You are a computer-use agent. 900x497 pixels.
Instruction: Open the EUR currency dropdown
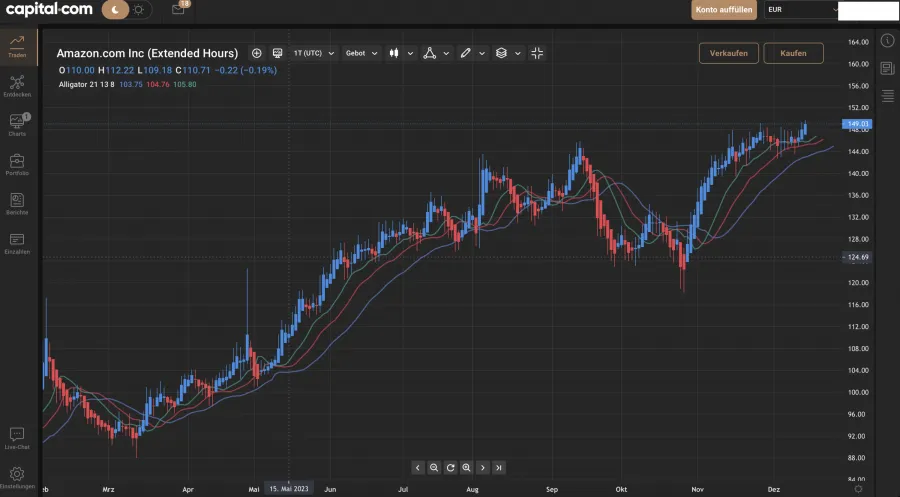click(801, 10)
